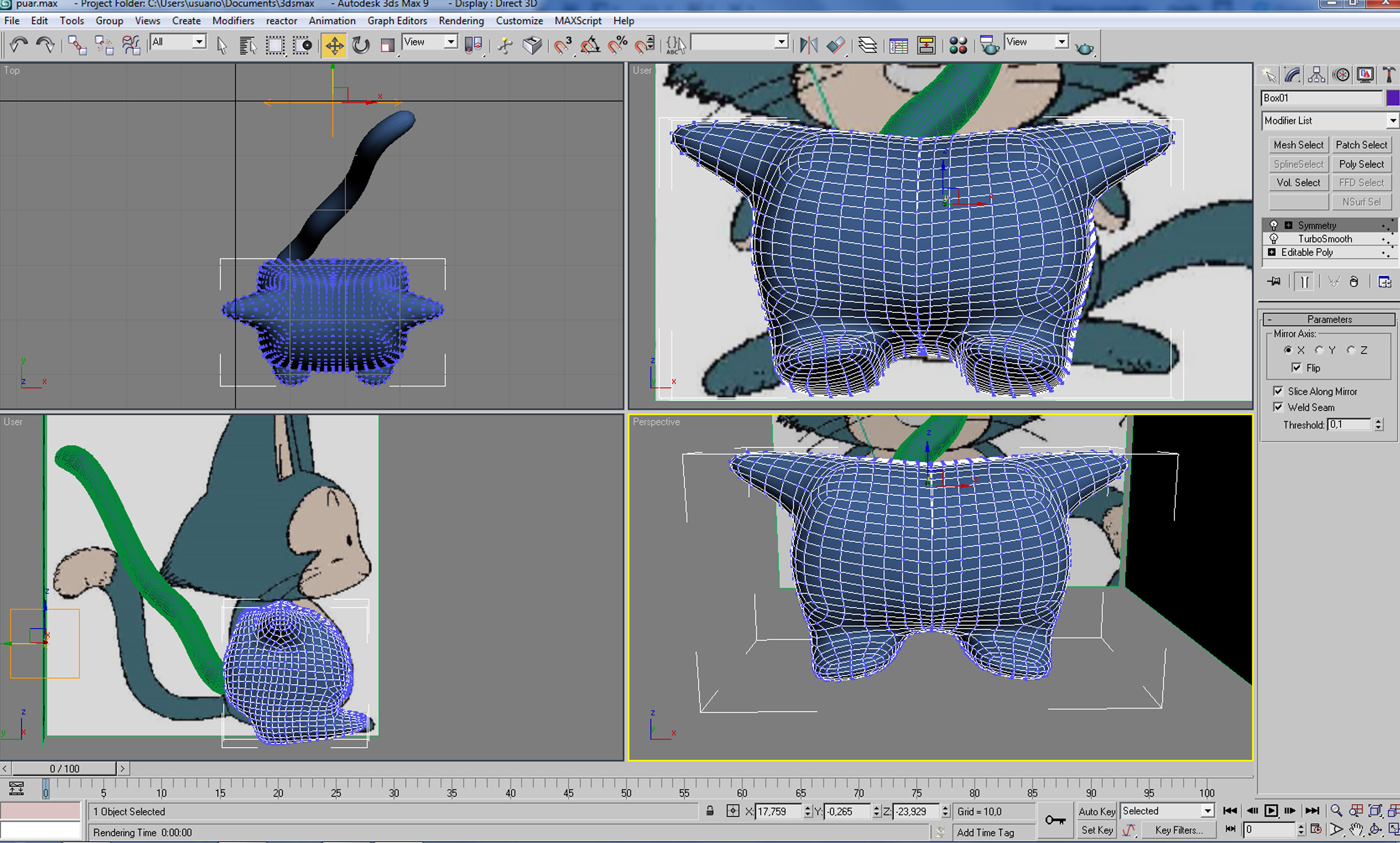Click the Undo arrow icon
The width and height of the screenshot is (1400, 843).
click(x=19, y=46)
